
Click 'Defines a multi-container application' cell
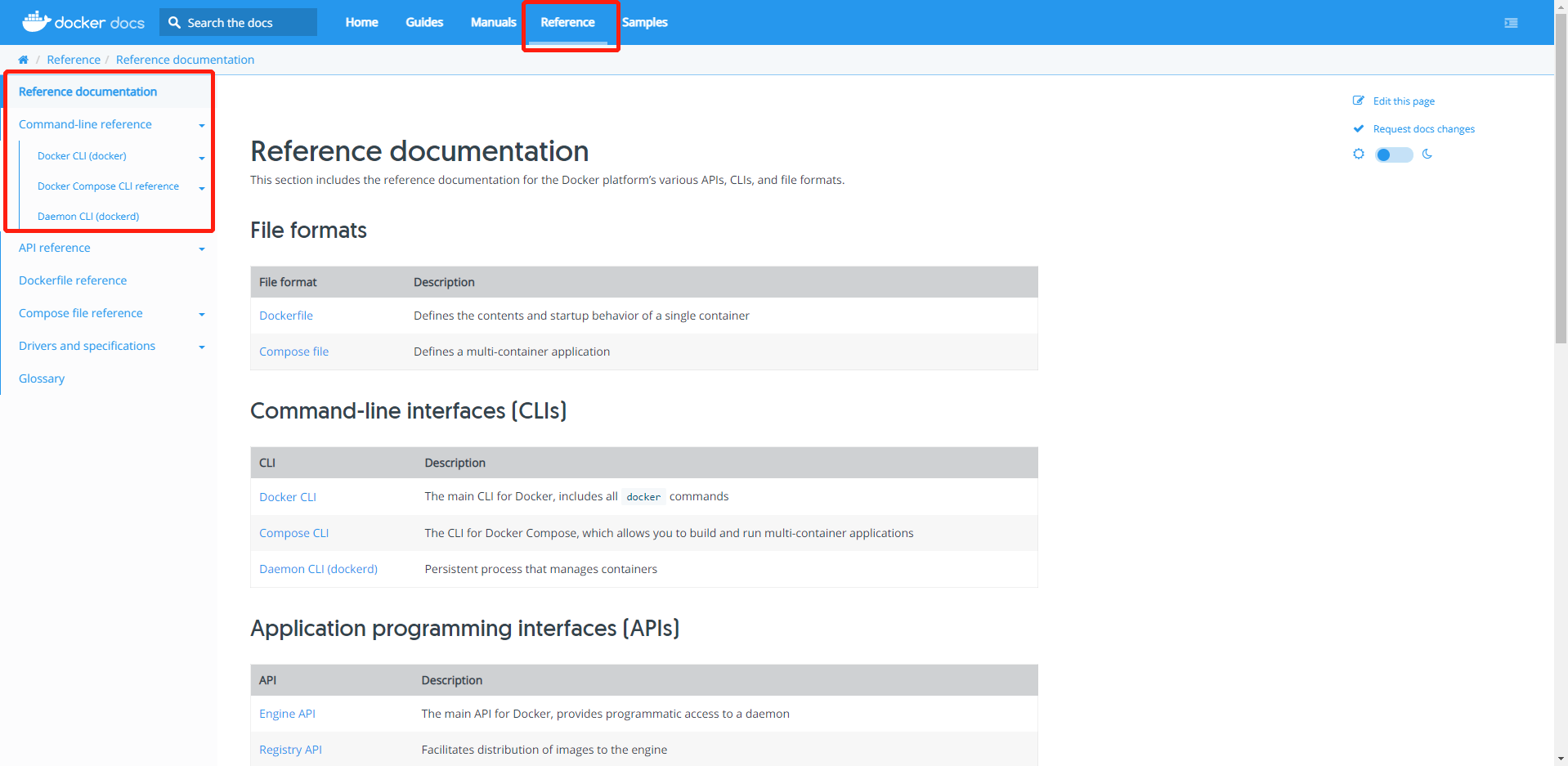(x=512, y=352)
